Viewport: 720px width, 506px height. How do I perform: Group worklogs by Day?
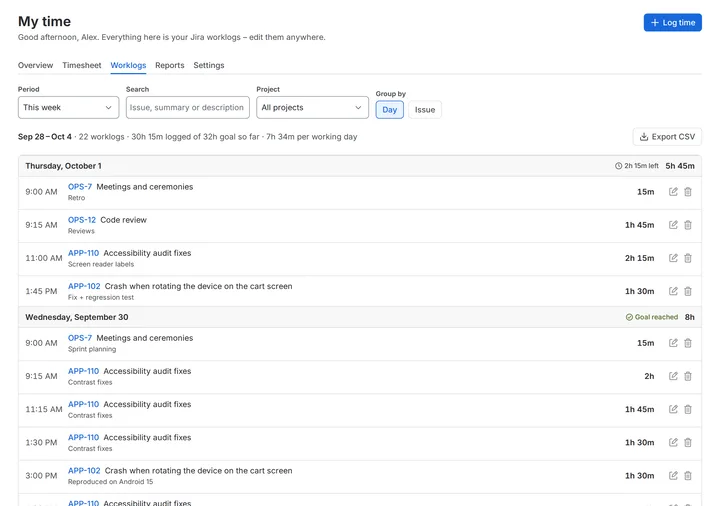pos(389,110)
